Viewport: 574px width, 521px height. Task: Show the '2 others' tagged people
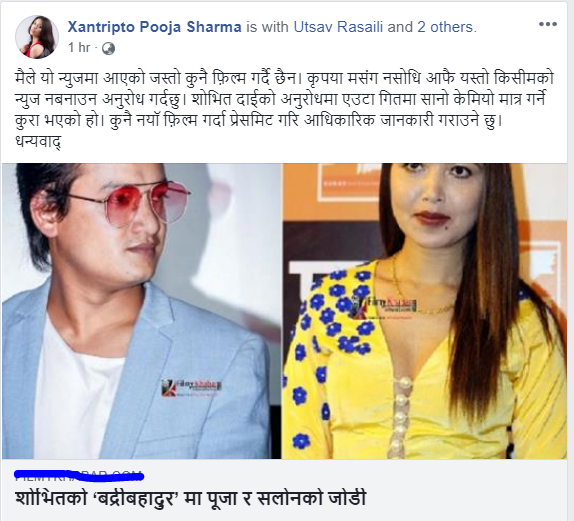[445, 27]
